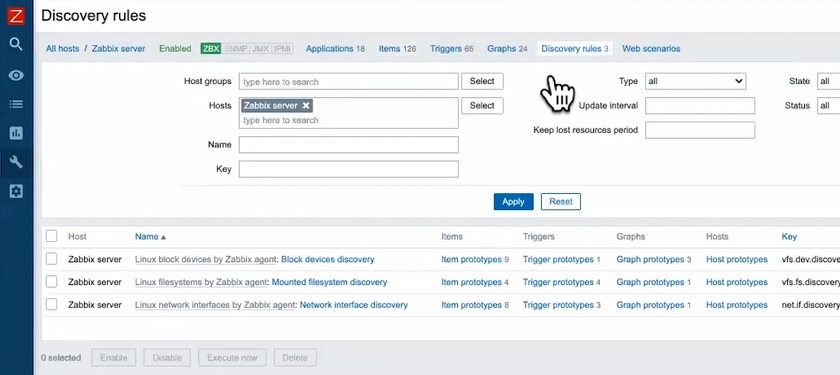The image size is (840, 375).
Task: Open Host prototypes for Network interface discovery
Action: (x=737, y=305)
